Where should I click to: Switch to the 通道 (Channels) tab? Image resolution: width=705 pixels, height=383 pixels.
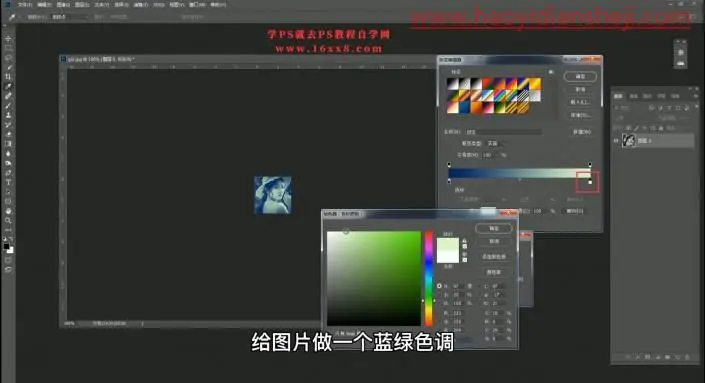pyautogui.click(x=634, y=96)
